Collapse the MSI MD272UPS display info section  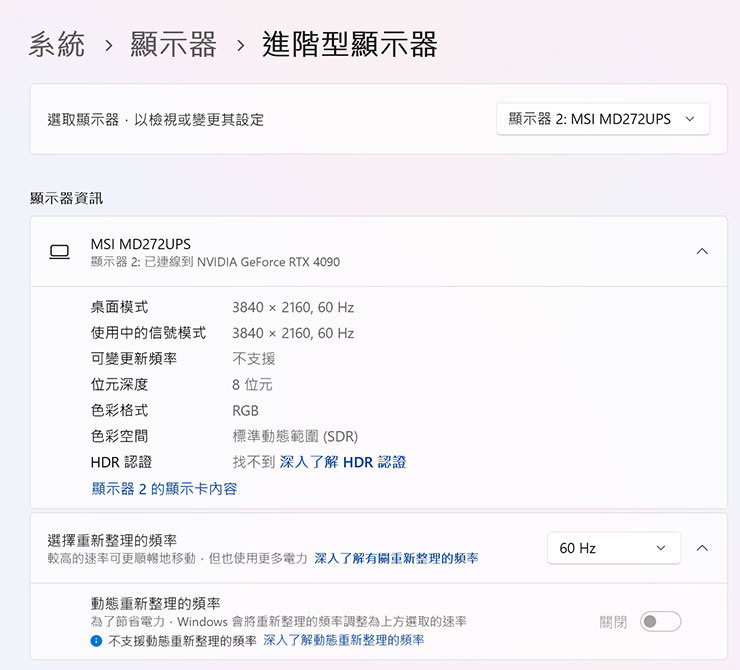[702, 251]
